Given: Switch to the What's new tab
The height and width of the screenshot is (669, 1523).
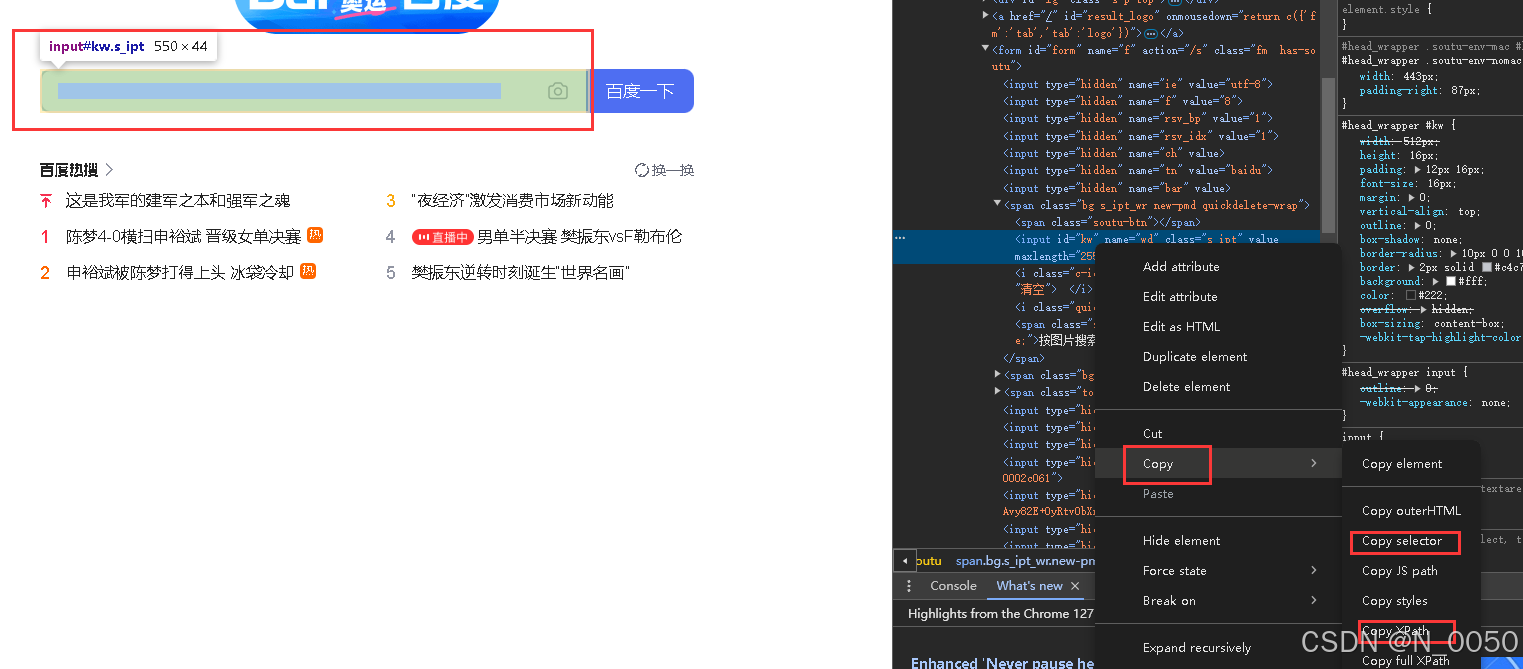Looking at the screenshot, I should click(1029, 586).
